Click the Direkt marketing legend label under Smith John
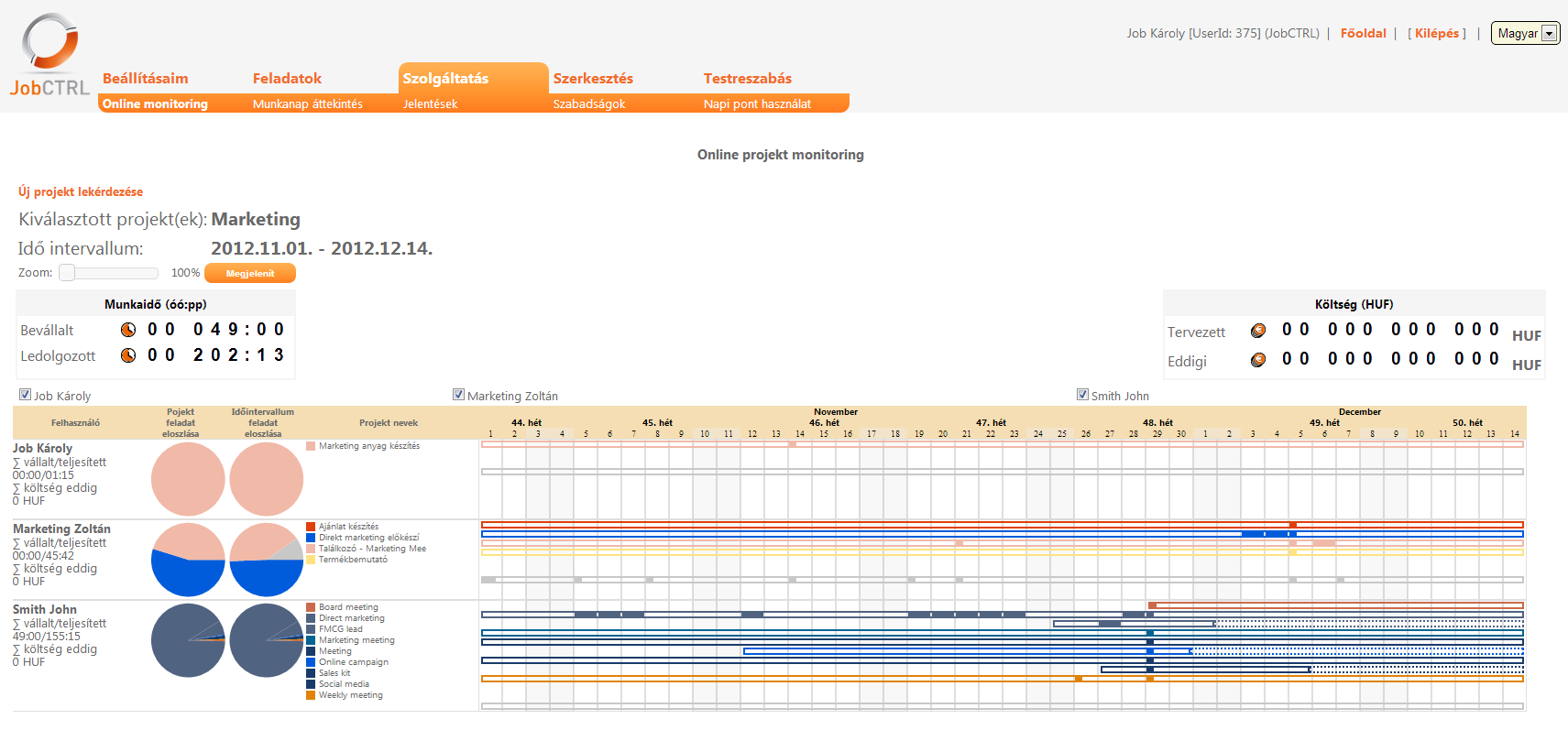1568x730 pixels. pyautogui.click(x=352, y=618)
